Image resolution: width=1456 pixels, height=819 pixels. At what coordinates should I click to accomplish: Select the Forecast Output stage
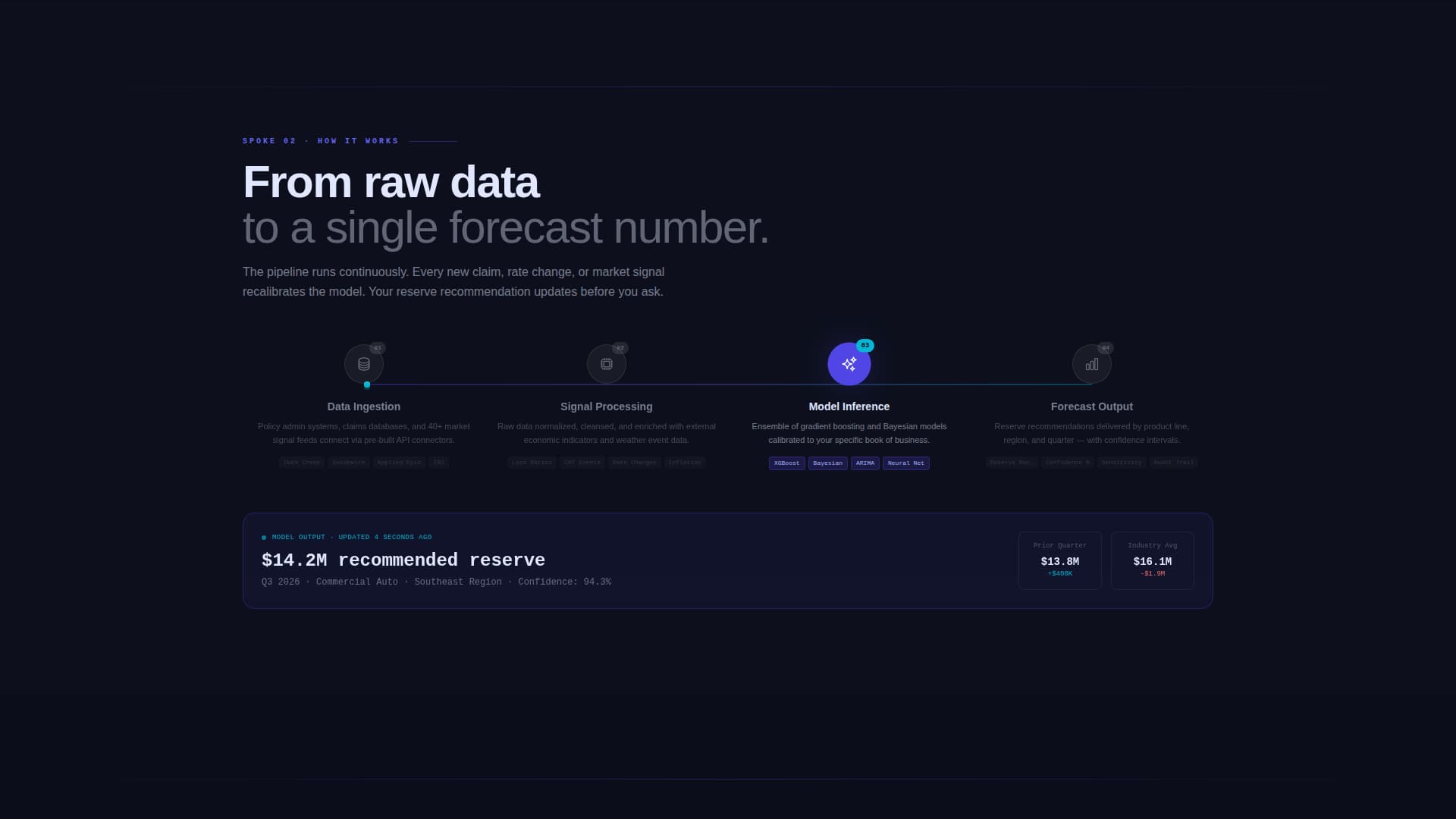(1091, 406)
